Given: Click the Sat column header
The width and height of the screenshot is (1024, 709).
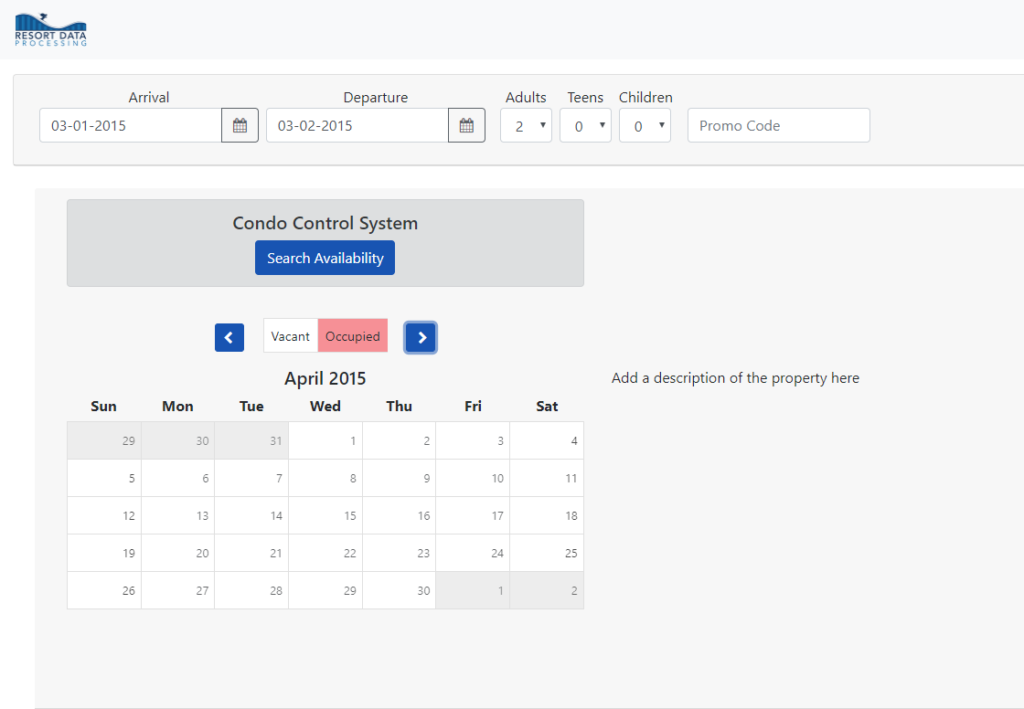Looking at the screenshot, I should [x=547, y=406].
